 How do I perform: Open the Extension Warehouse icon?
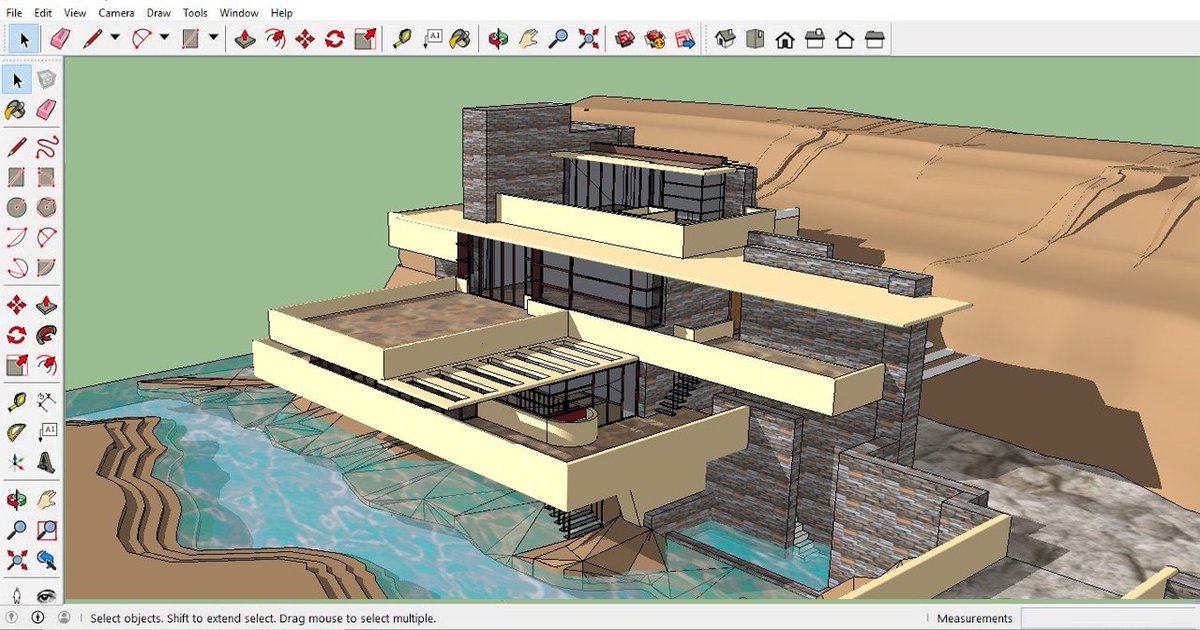[655, 39]
